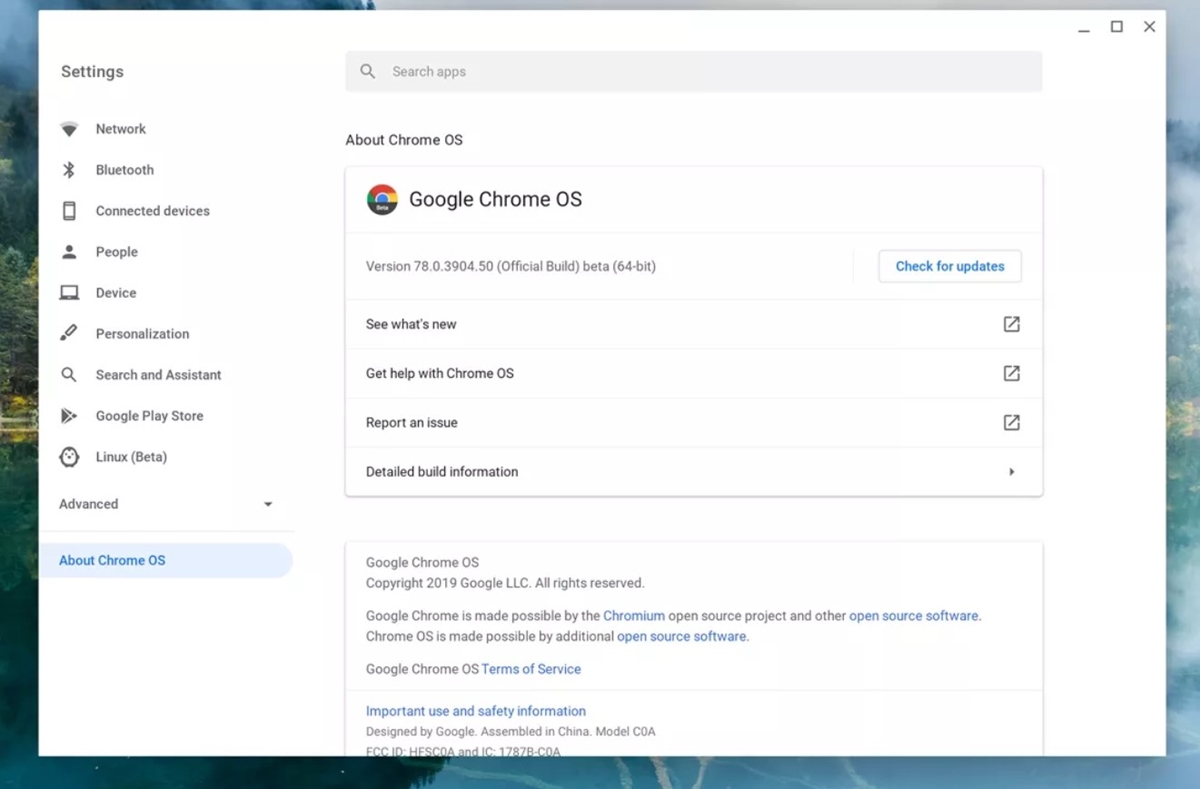Click the Chrome OS Beta logo

(382, 199)
